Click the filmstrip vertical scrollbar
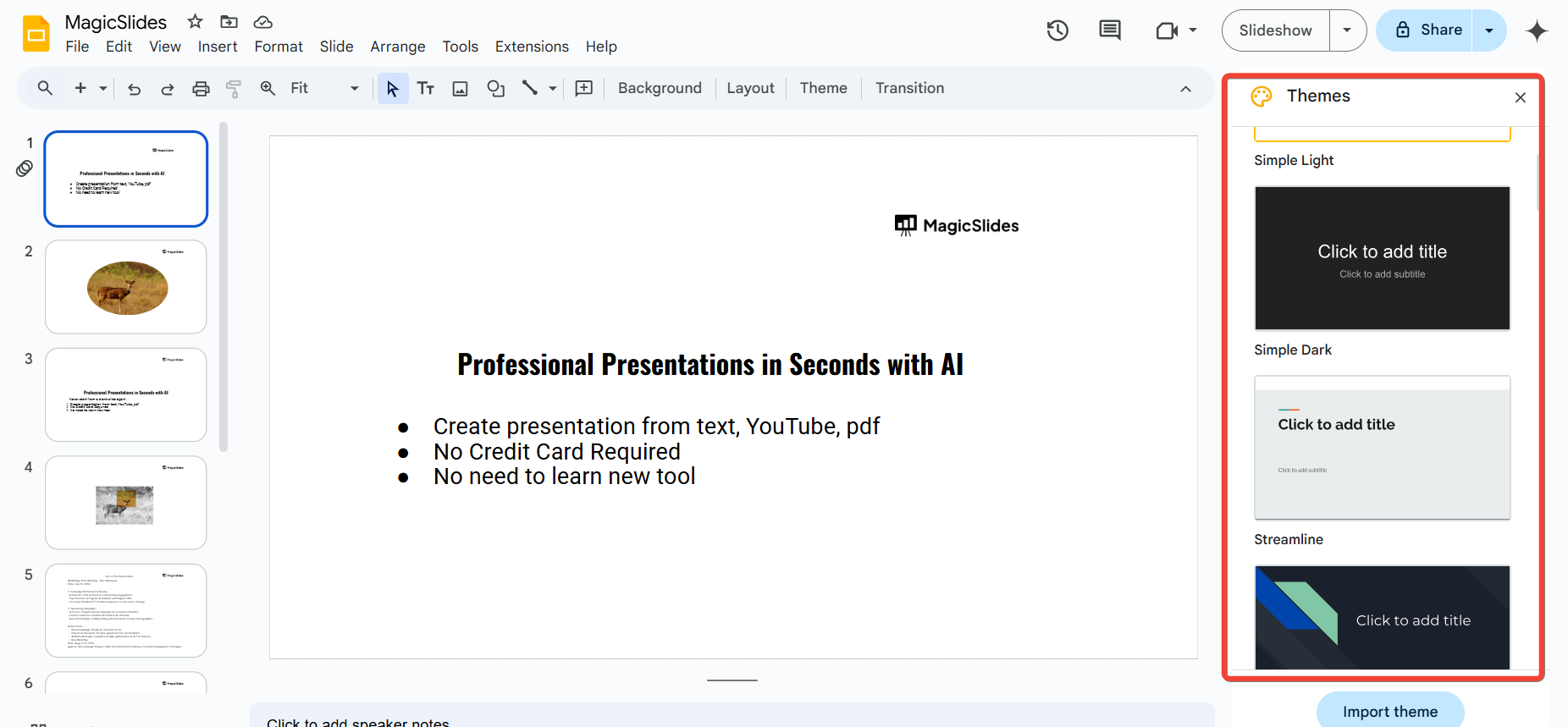 pyautogui.click(x=224, y=288)
